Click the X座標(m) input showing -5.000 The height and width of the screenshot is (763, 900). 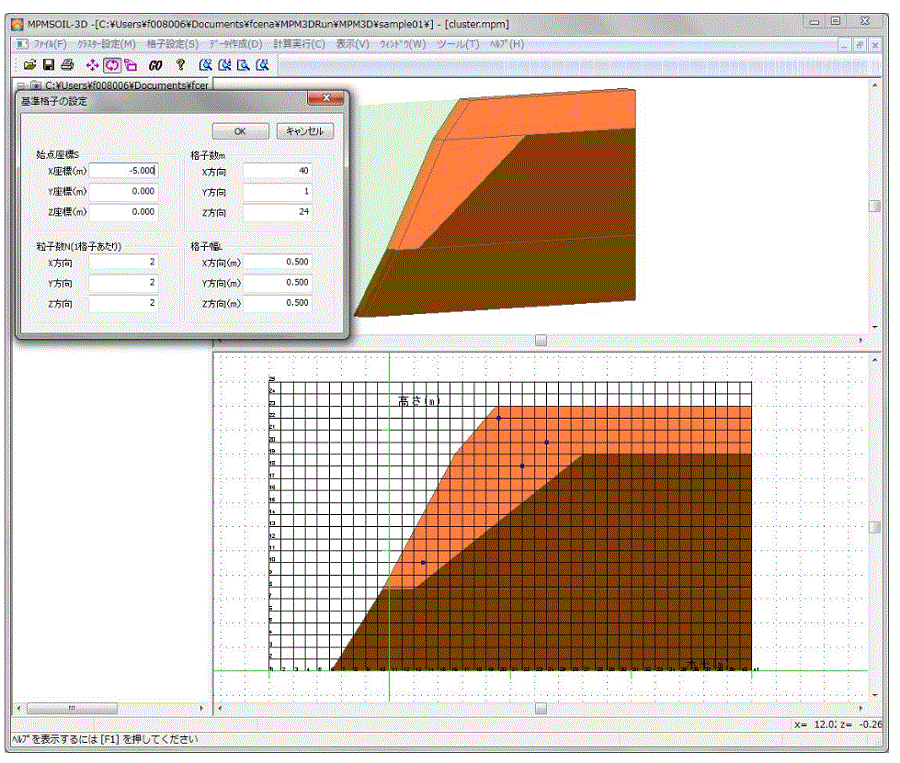click(122, 170)
